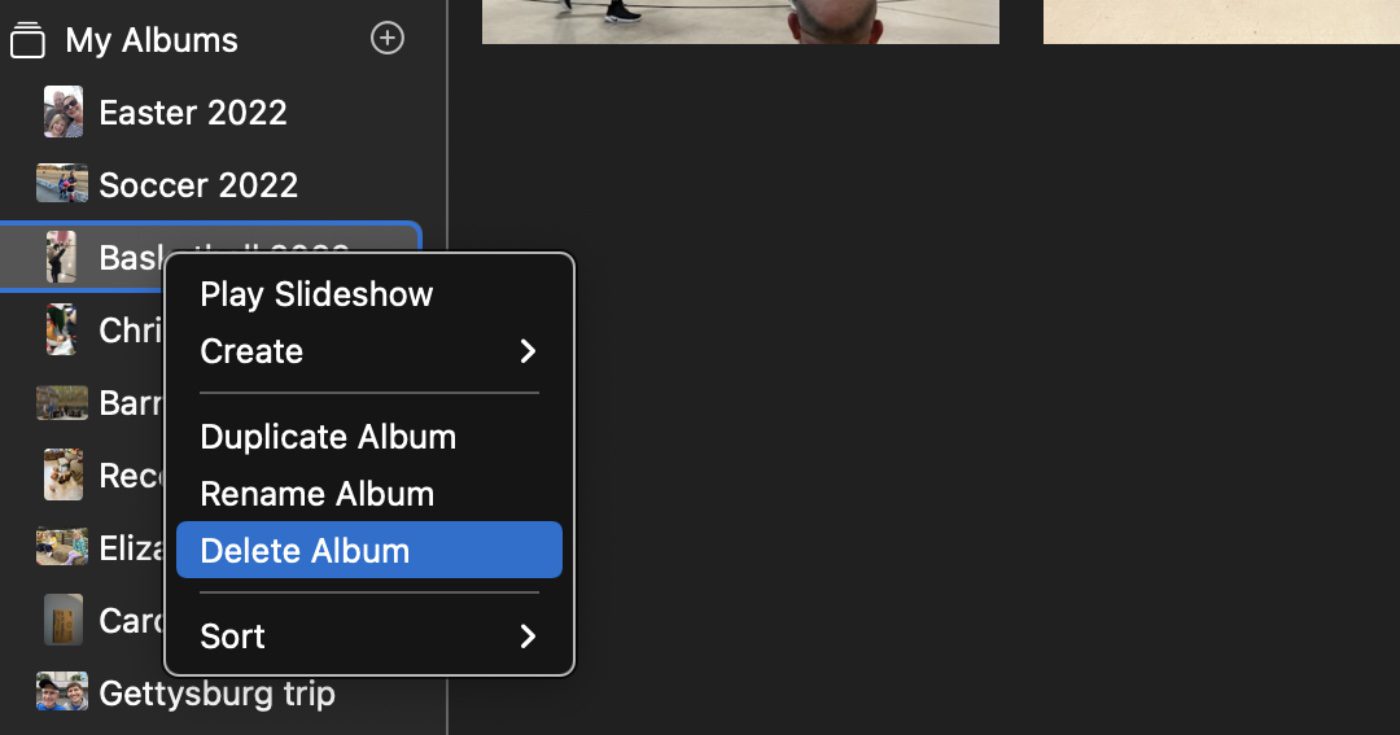
Task: Expand the Create submenu
Action: [252, 351]
